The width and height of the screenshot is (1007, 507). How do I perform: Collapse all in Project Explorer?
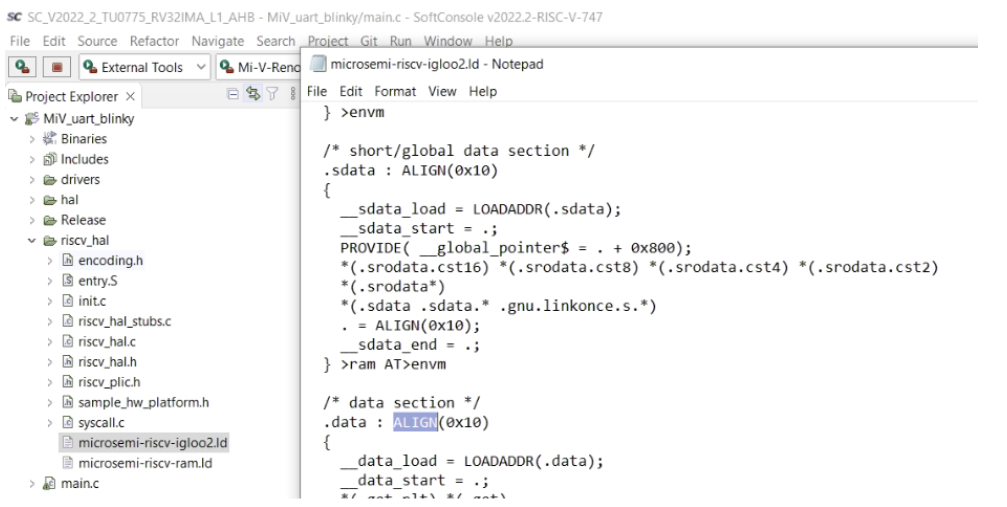[x=233, y=94]
